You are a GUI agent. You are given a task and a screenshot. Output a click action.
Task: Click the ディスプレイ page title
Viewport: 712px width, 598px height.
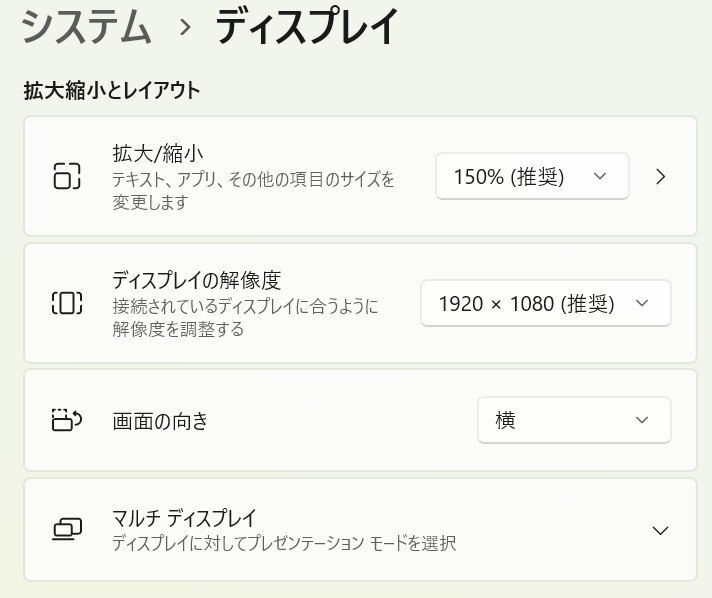307,27
